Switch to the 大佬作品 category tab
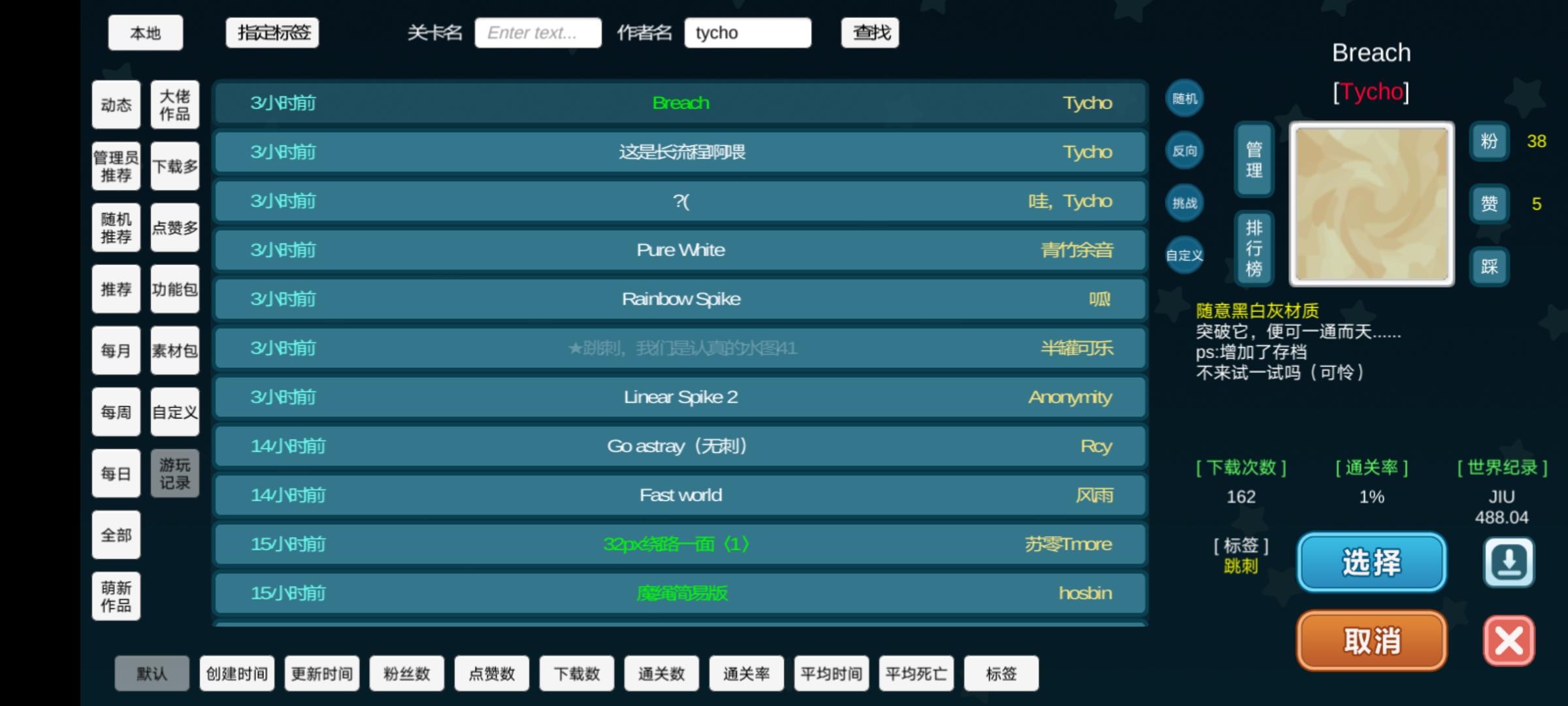This screenshot has height=706, width=1568. click(174, 105)
